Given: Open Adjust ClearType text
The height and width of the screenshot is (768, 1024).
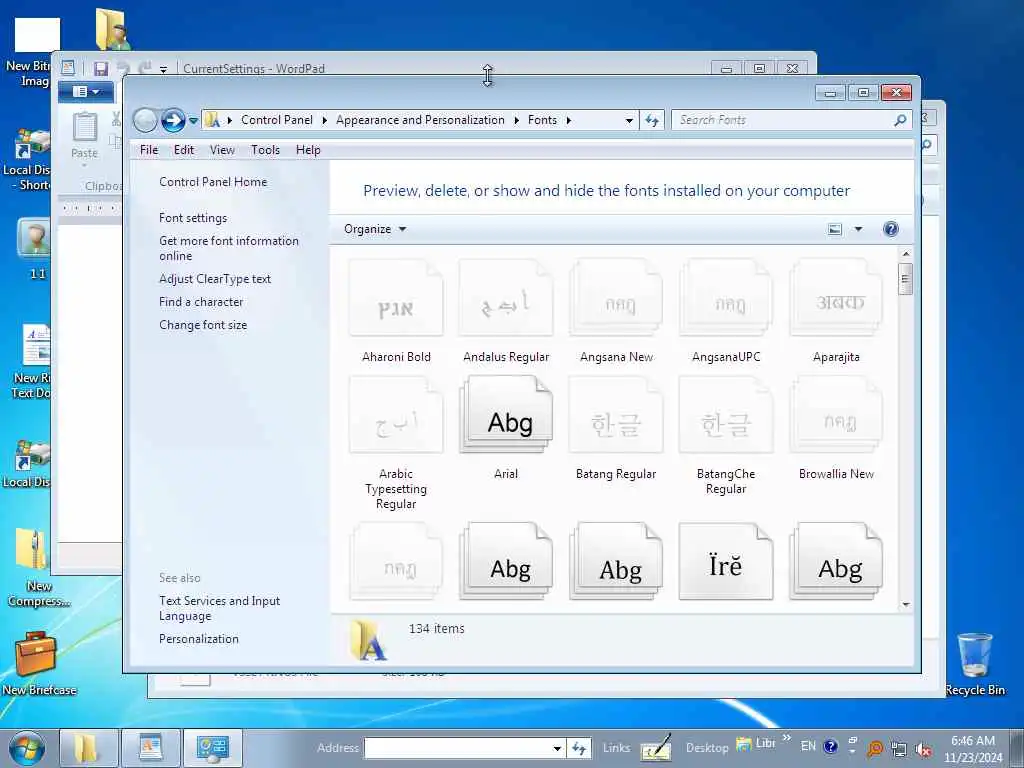Looking at the screenshot, I should pos(215,279).
